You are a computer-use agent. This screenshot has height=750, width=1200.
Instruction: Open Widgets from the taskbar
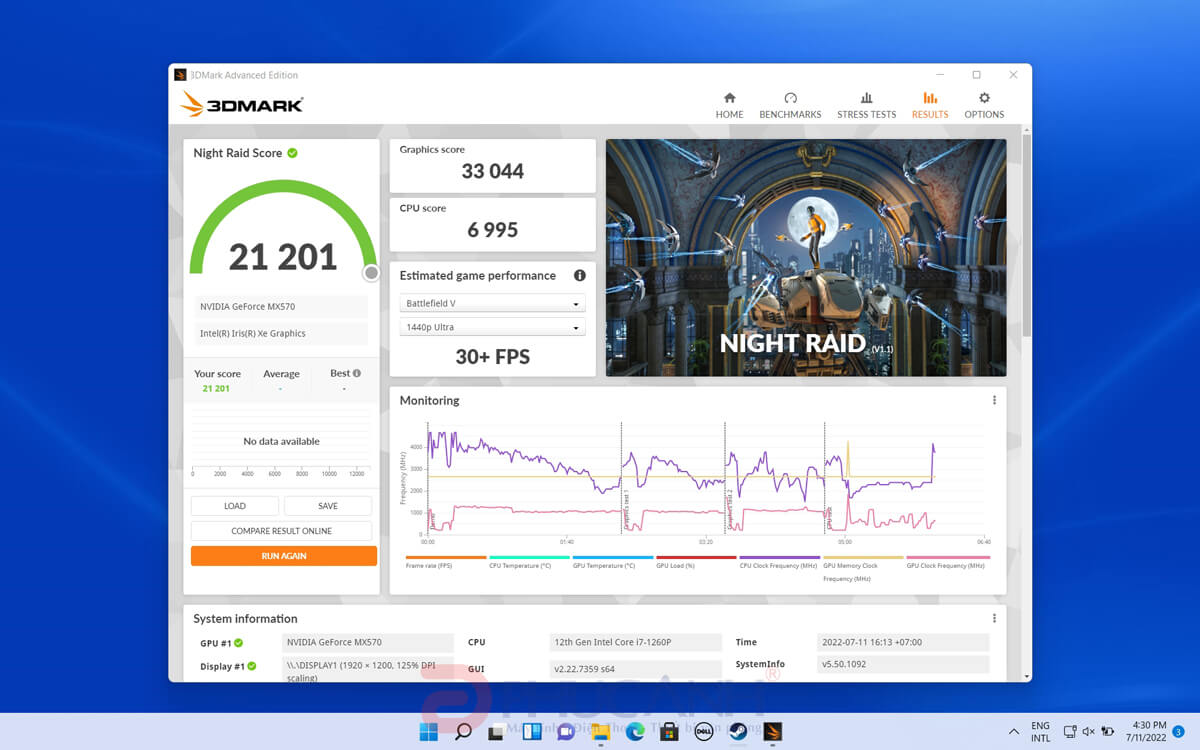[x=531, y=732]
